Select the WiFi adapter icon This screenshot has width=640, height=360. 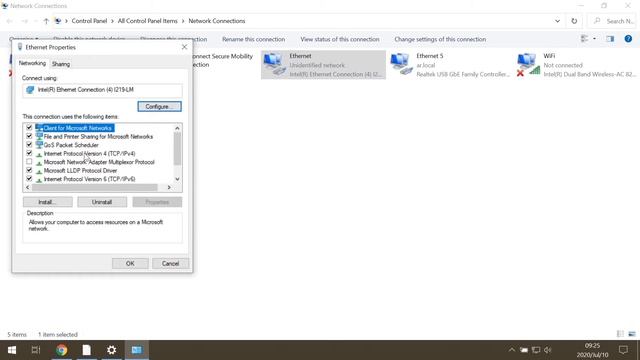click(x=527, y=64)
